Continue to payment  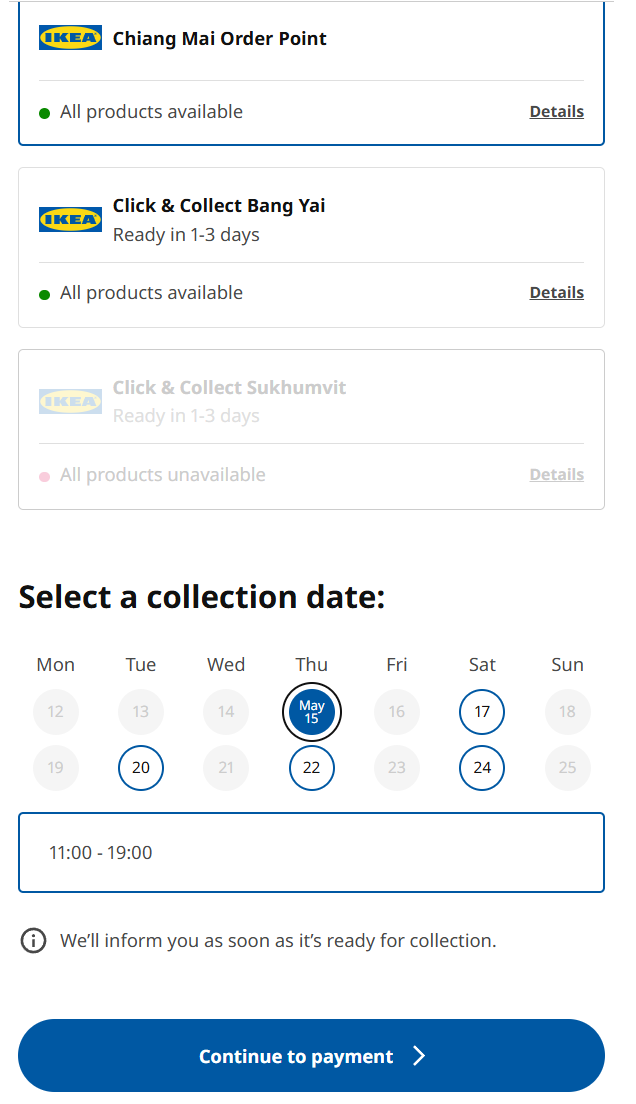click(311, 1055)
